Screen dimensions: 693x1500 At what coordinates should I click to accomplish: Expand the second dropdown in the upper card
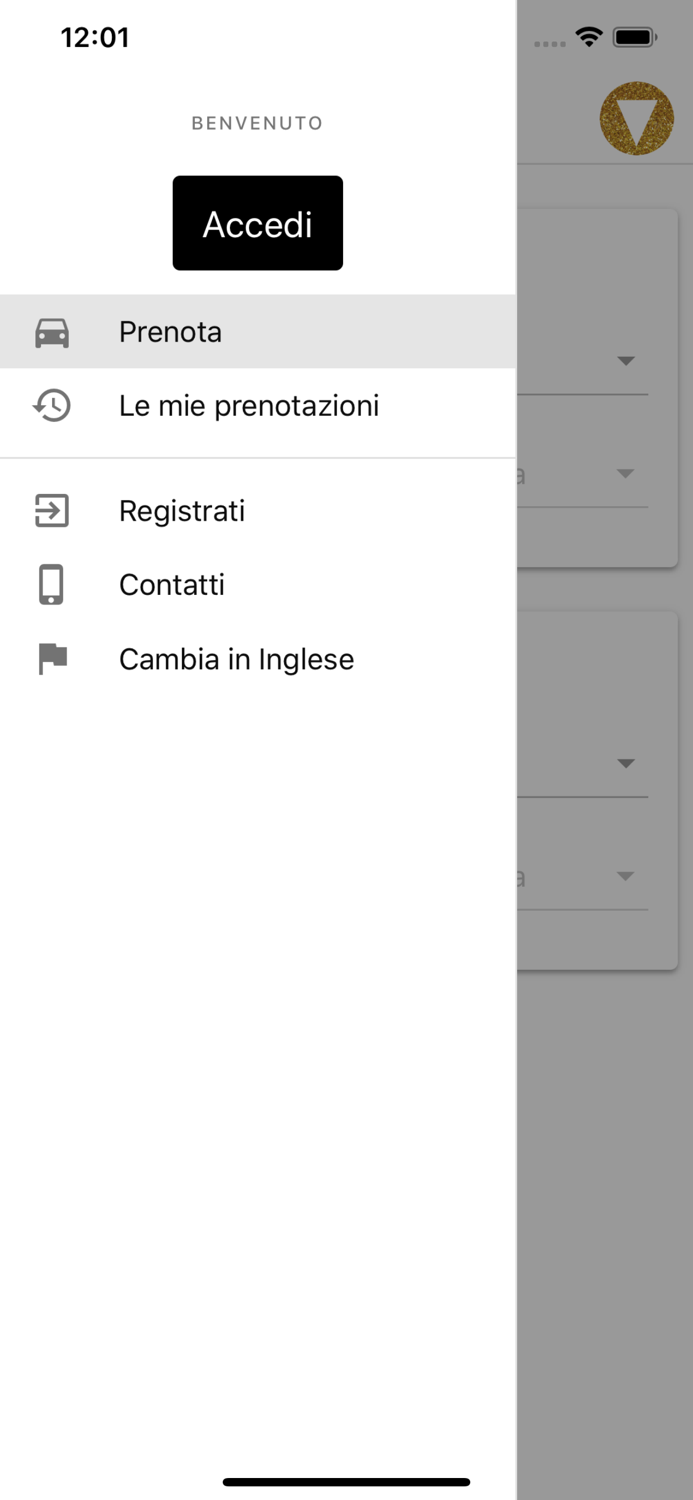626,474
